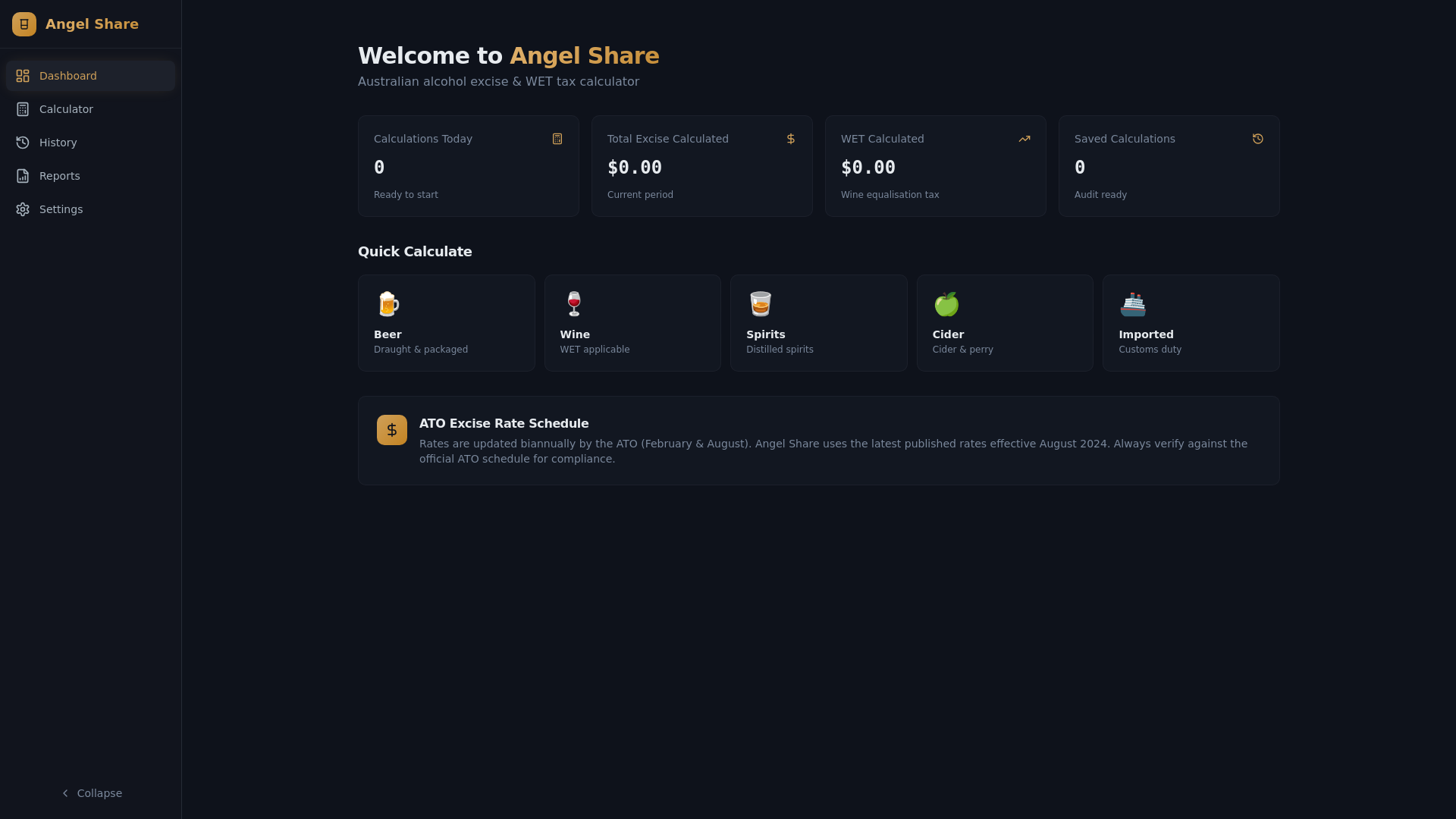
Task: Select Wine in Quick Calculate
Action: [x=632, y=323]
